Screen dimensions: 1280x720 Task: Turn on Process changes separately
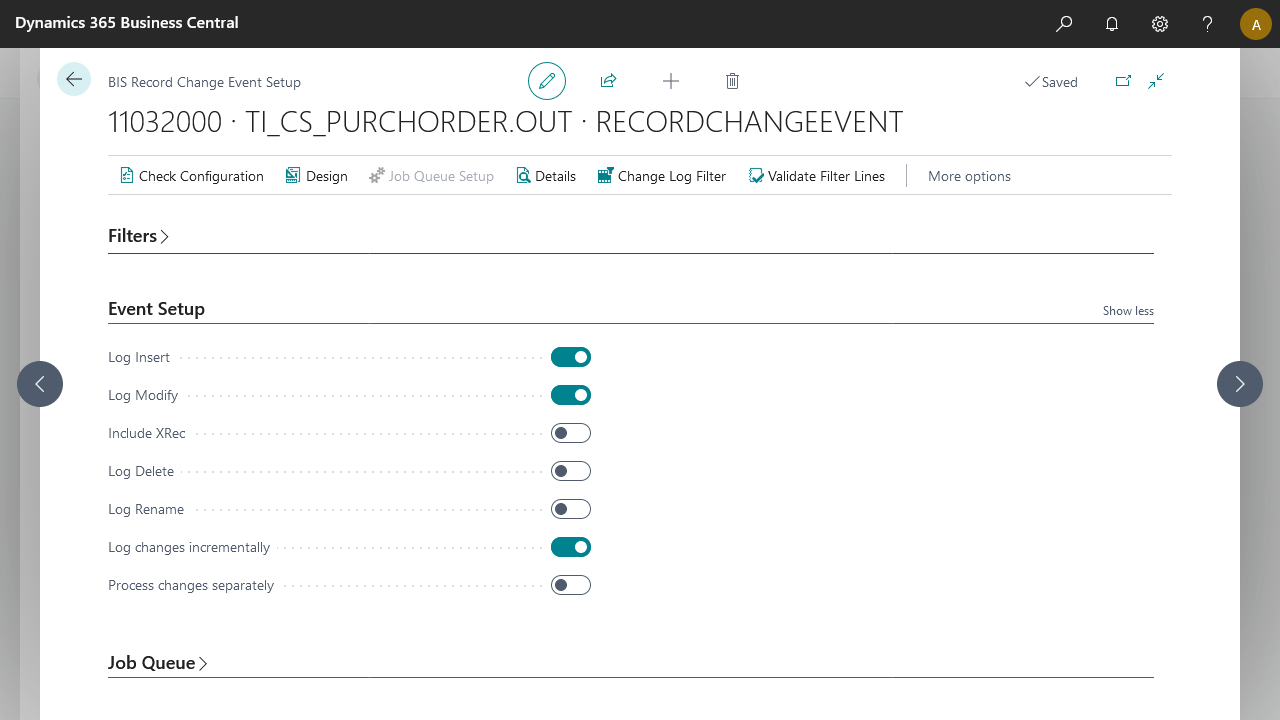(x=571, y=585)
